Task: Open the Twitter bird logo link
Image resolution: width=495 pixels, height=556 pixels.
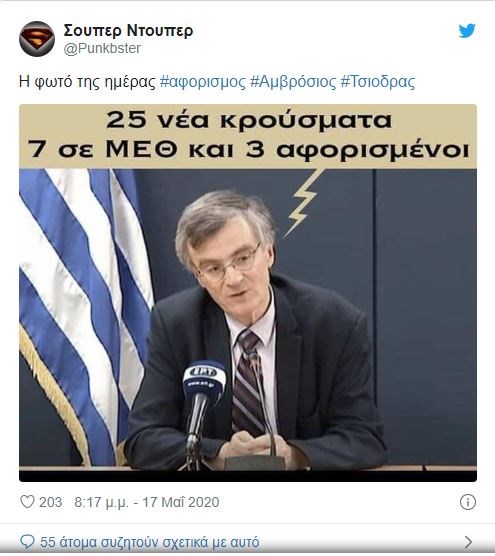Action: coord(467,31)
